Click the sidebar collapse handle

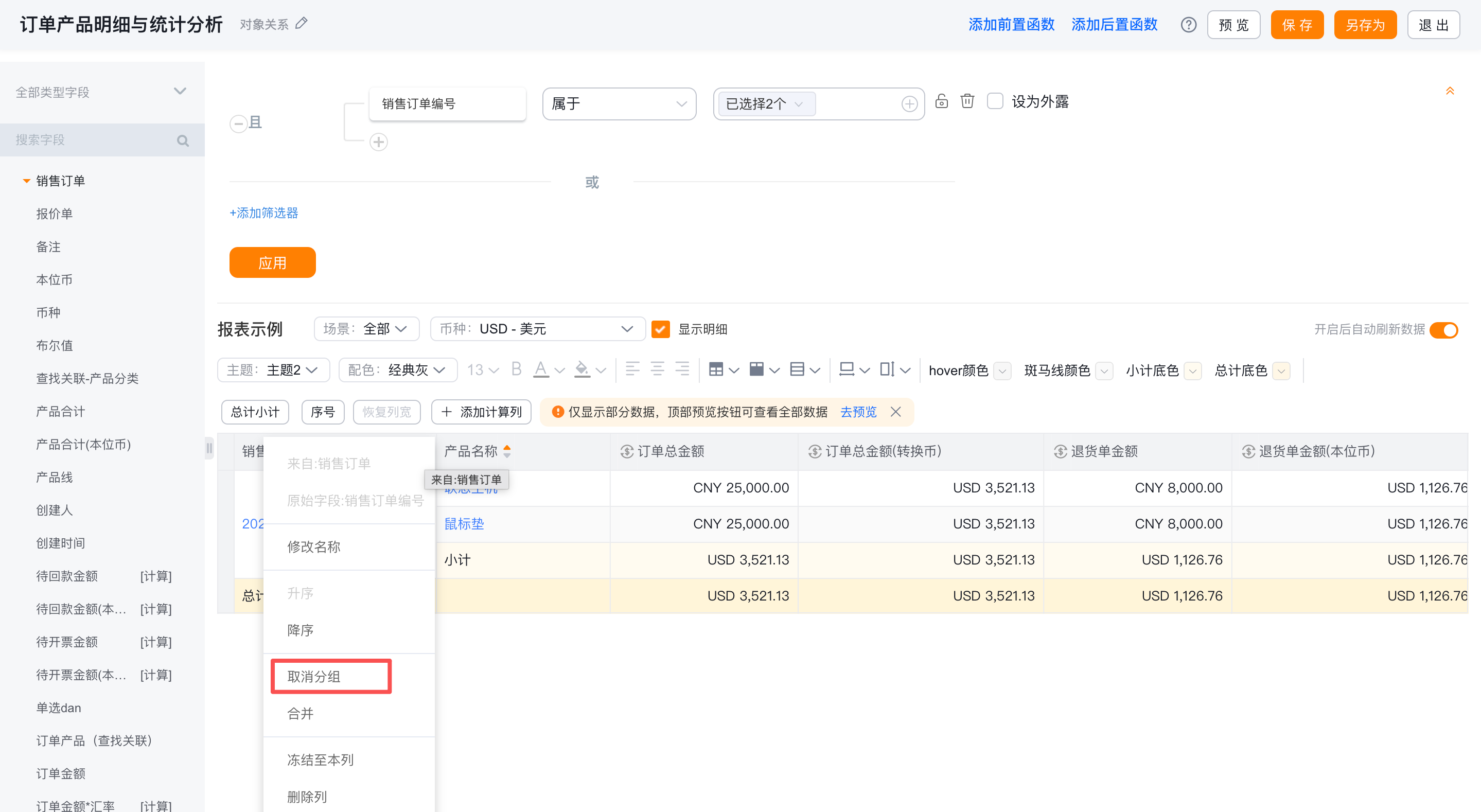click(x=209, y=448)
